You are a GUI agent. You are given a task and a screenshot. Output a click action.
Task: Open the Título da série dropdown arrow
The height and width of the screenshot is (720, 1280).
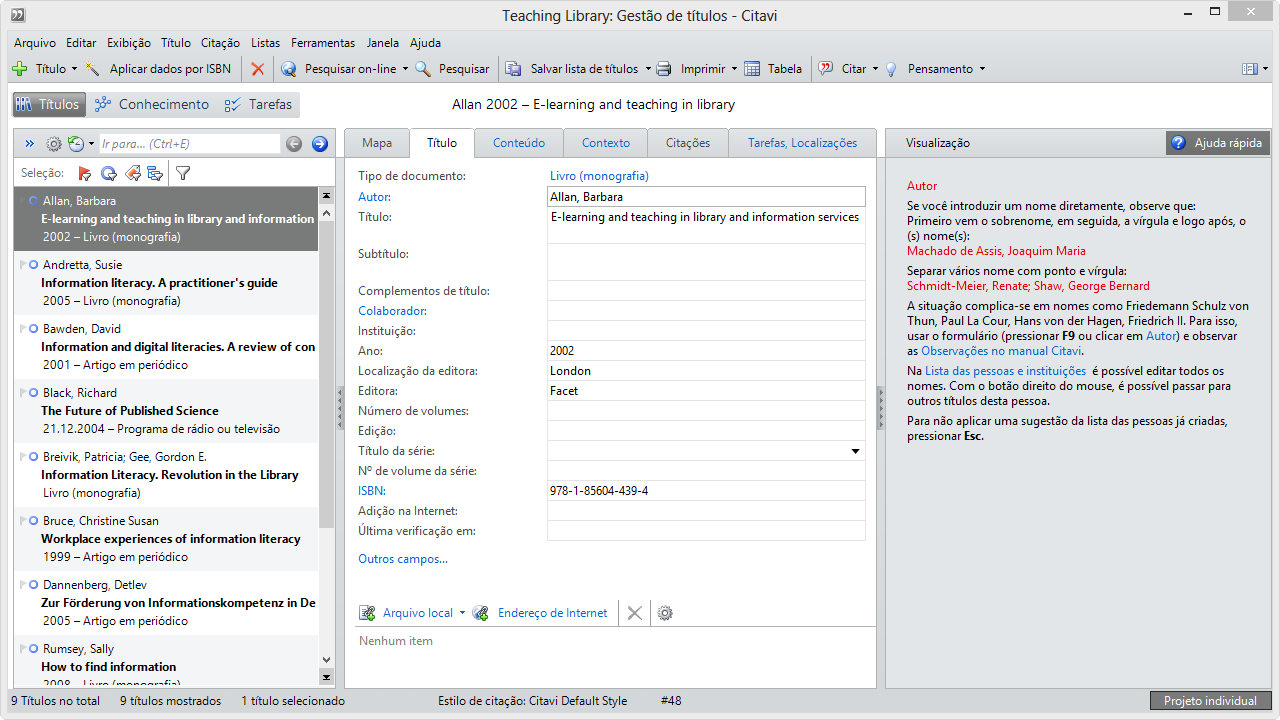[x=855, y=451]
